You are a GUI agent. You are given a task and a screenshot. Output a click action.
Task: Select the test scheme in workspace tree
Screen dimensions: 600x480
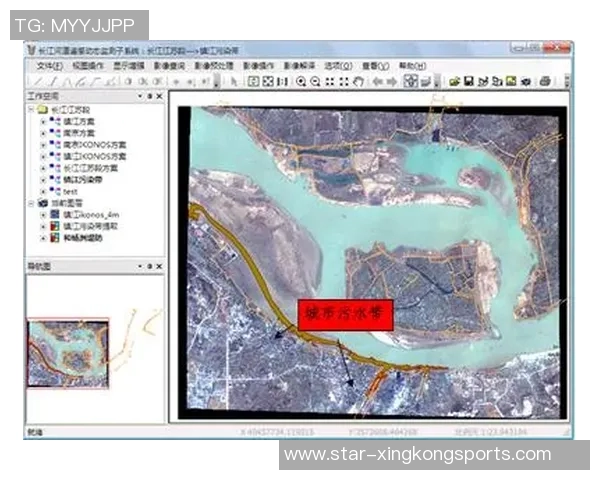point(70,191)
